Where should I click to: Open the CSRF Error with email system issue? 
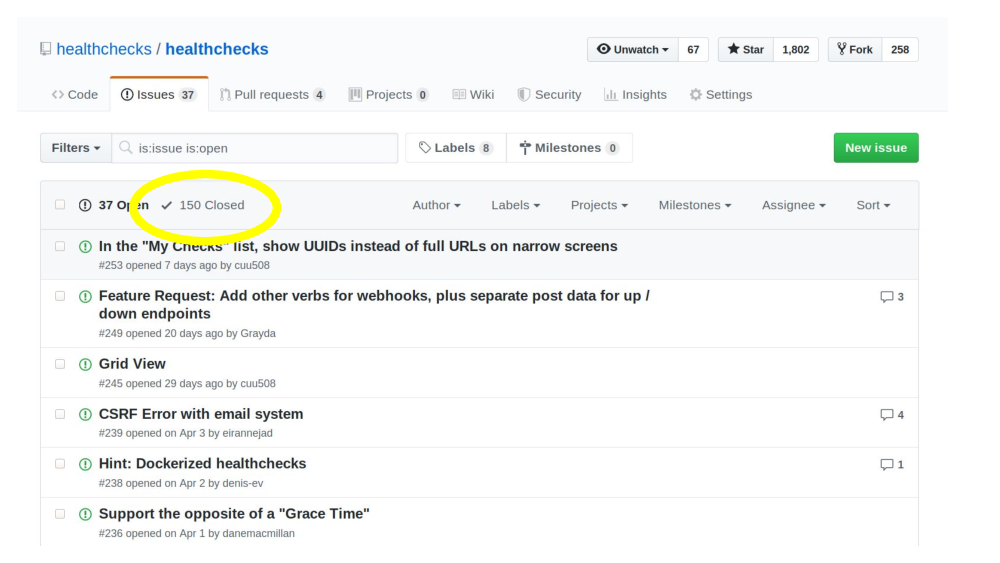pyautogui.click(x=201, y=414)
